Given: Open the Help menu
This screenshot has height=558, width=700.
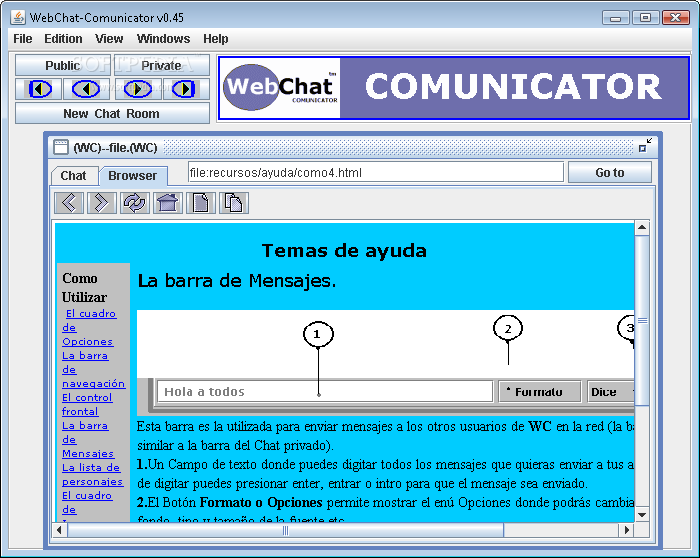Looking at the screenshot, I should pyautogui.click(x=216, y=39).
